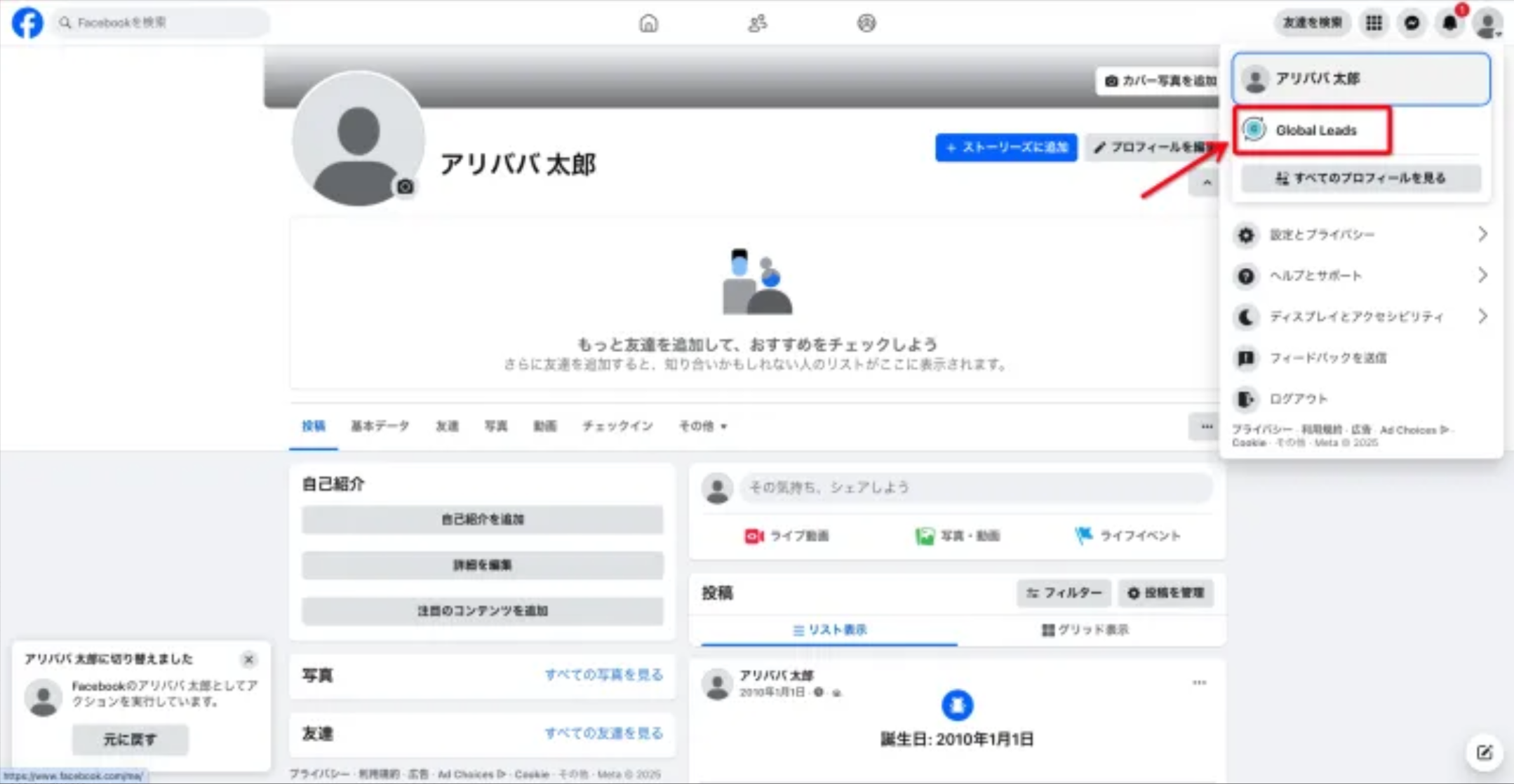Open the apps grid menu icon

(x=1374, y=23)
